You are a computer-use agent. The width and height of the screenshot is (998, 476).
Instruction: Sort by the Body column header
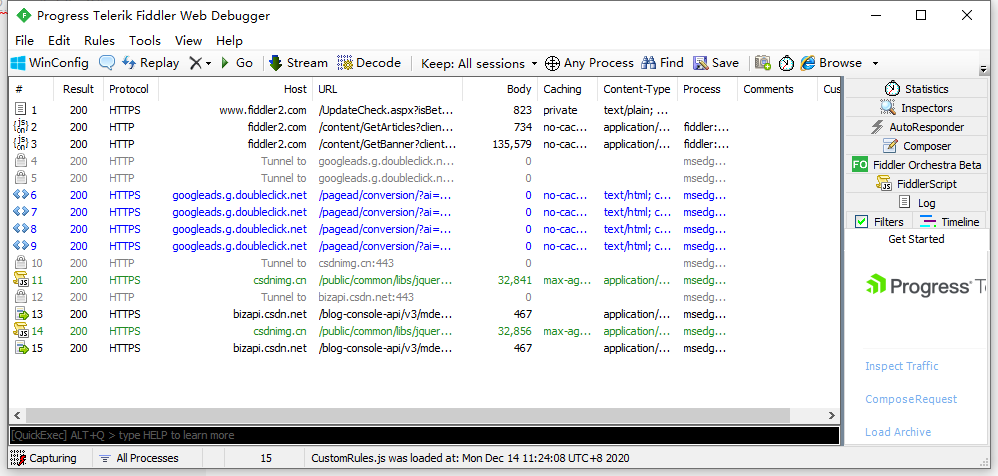pos(500,89)
